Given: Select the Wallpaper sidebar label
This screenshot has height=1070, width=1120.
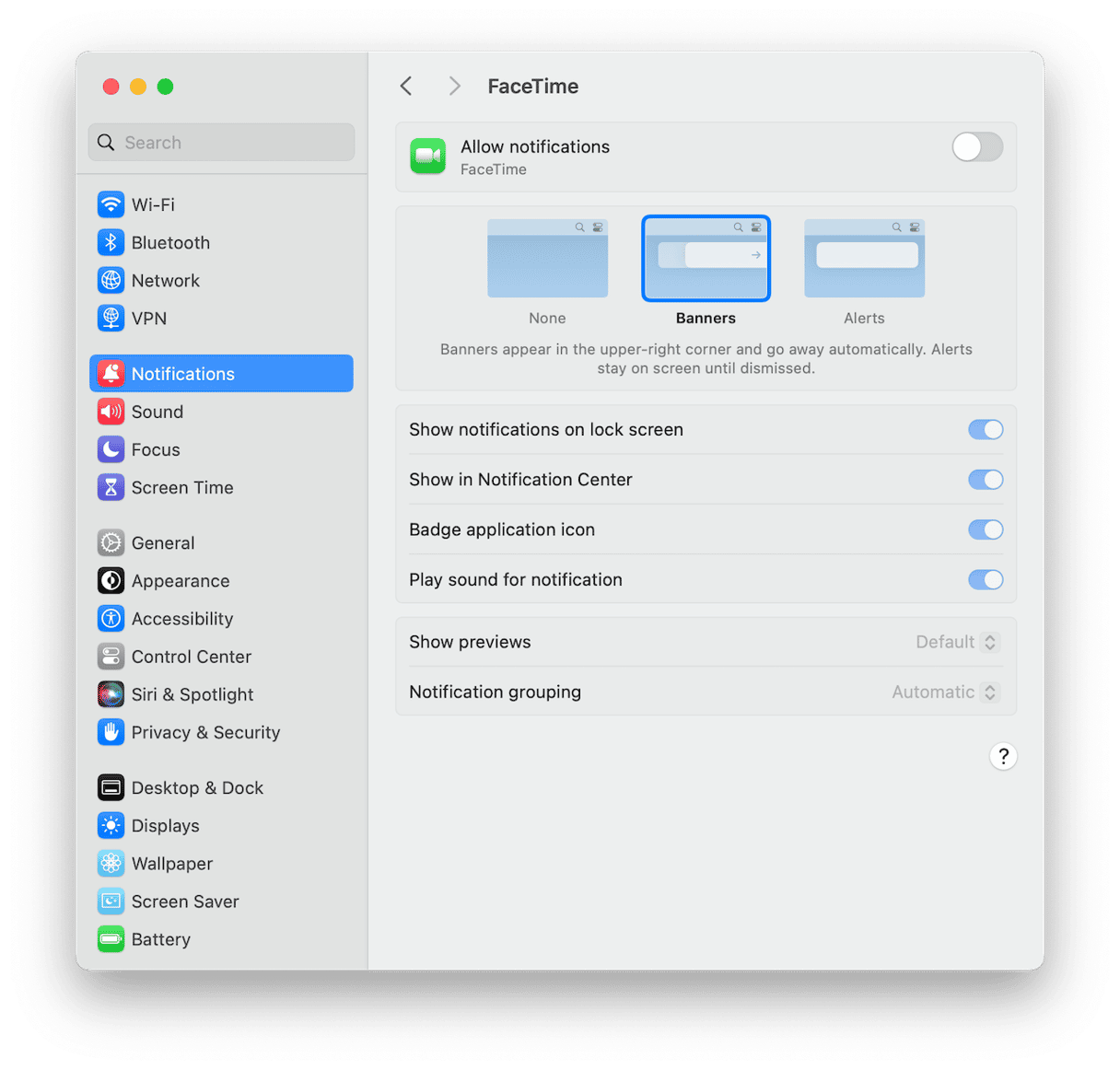Looking at the screenshot, I should coord(172,864).
